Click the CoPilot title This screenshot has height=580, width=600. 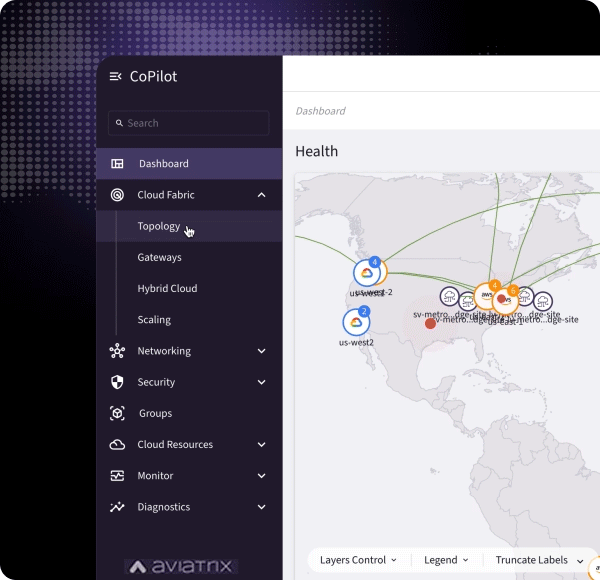(153, 77)
